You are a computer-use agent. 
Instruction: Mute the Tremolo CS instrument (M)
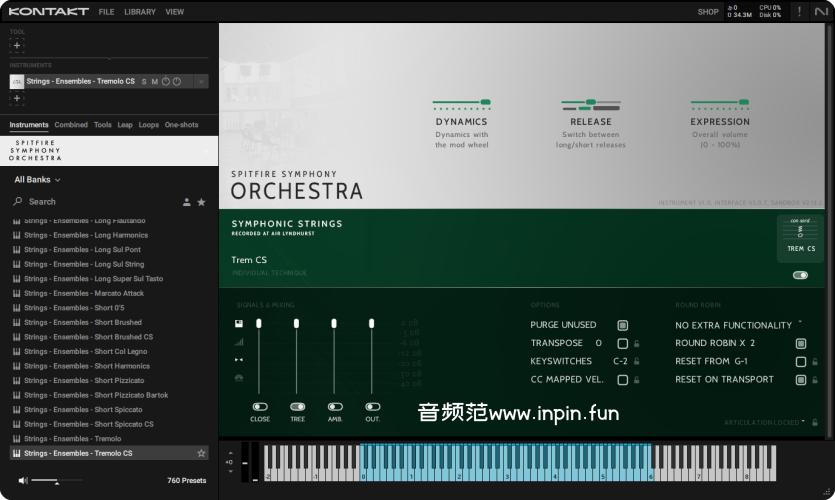click(x=154, y=81)
